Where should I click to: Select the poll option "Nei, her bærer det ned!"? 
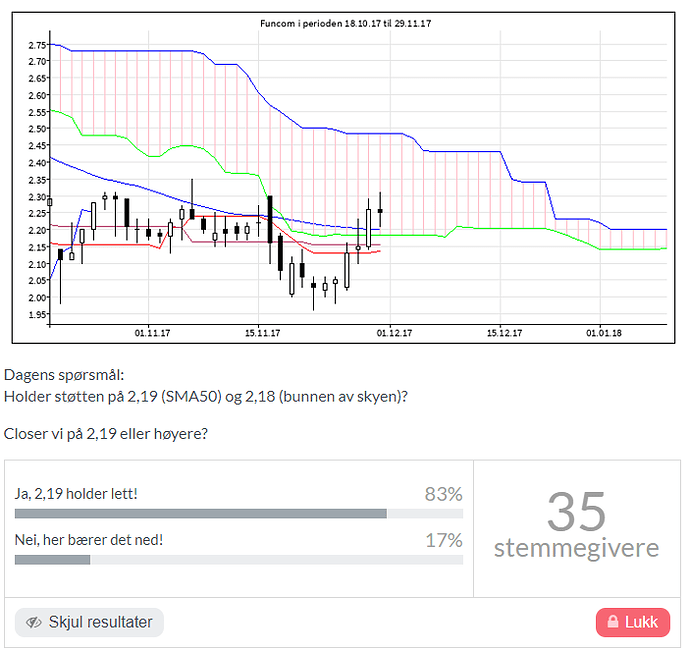[x=89, y=540]
